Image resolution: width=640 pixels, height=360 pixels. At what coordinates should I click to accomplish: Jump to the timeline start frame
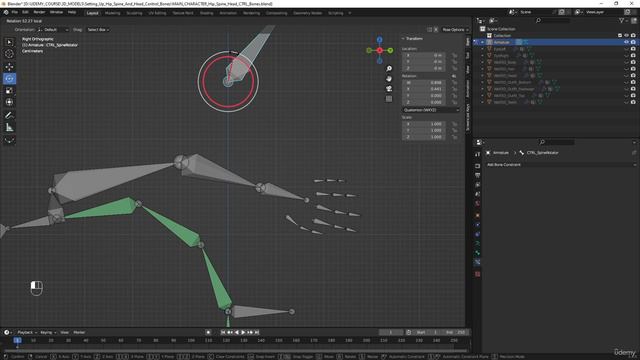223,332
